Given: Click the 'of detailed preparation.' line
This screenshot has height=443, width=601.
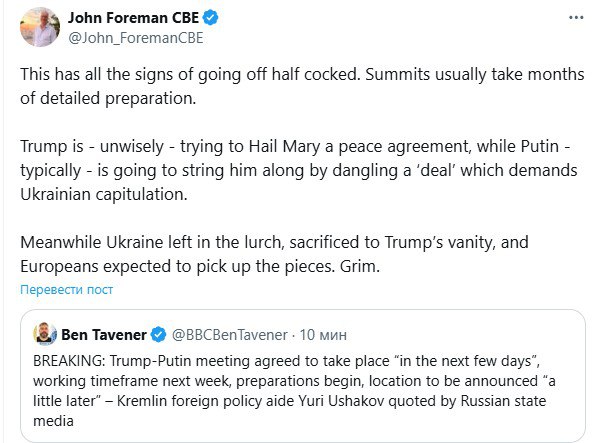Looking at the screenshot, I should click(108, 98).
